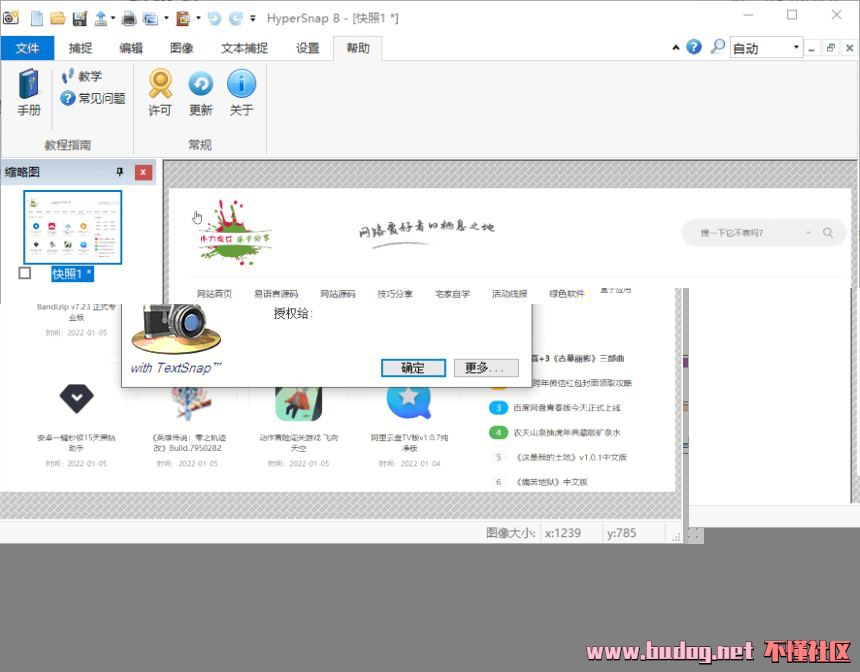860x672 pixels.
Task: Click the 更多... button in dialog
Action: tap(486, 368)
